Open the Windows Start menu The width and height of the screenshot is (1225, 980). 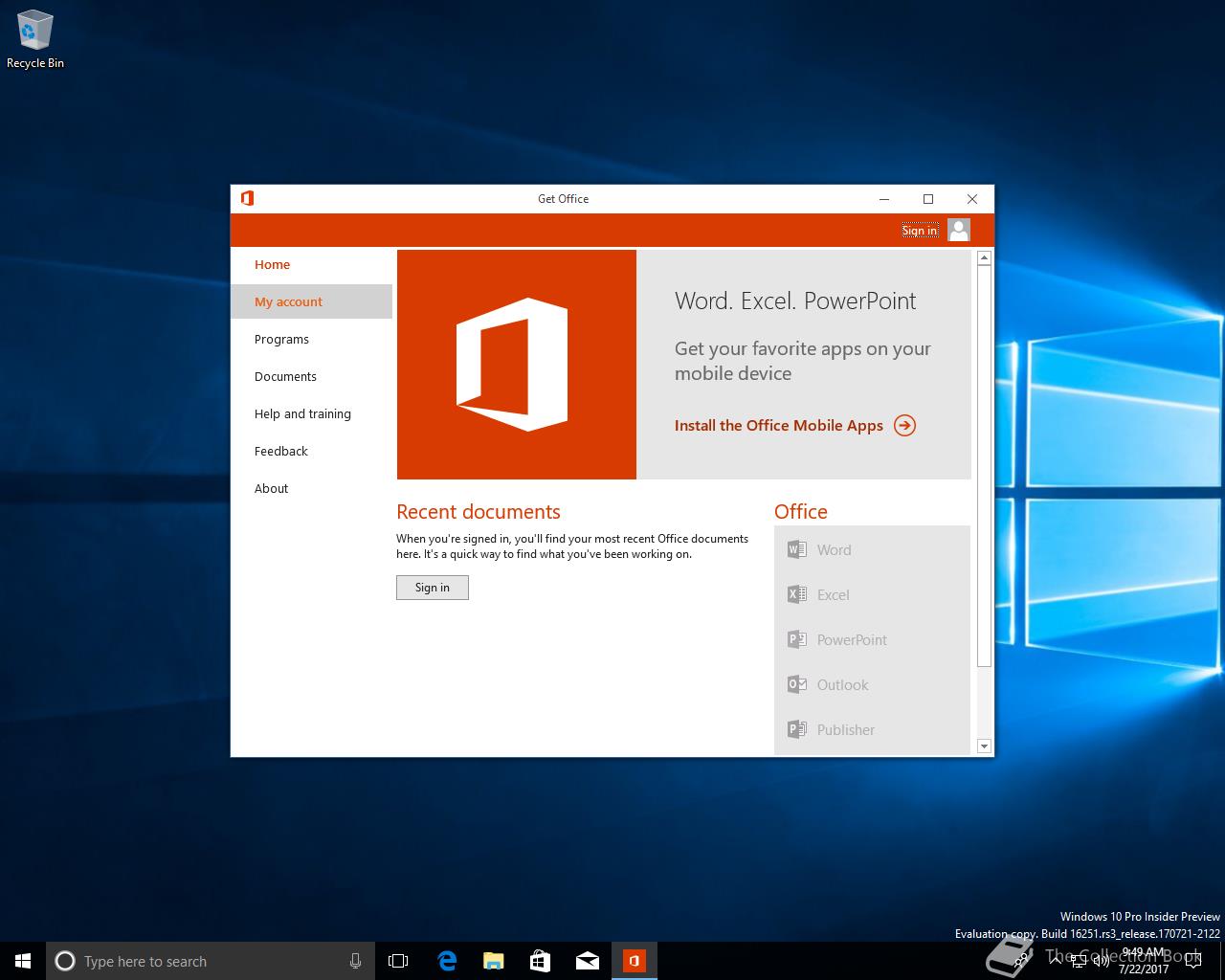(23, 961)
